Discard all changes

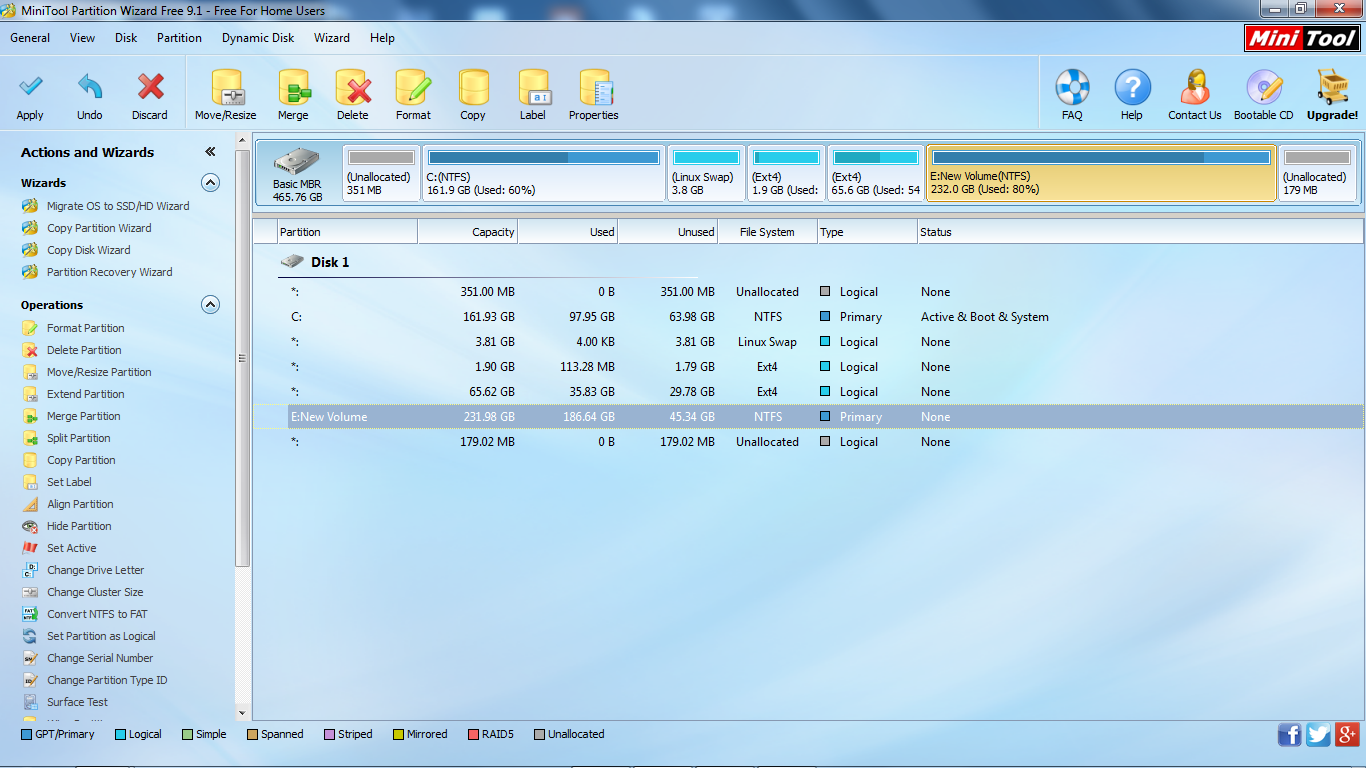149,94
